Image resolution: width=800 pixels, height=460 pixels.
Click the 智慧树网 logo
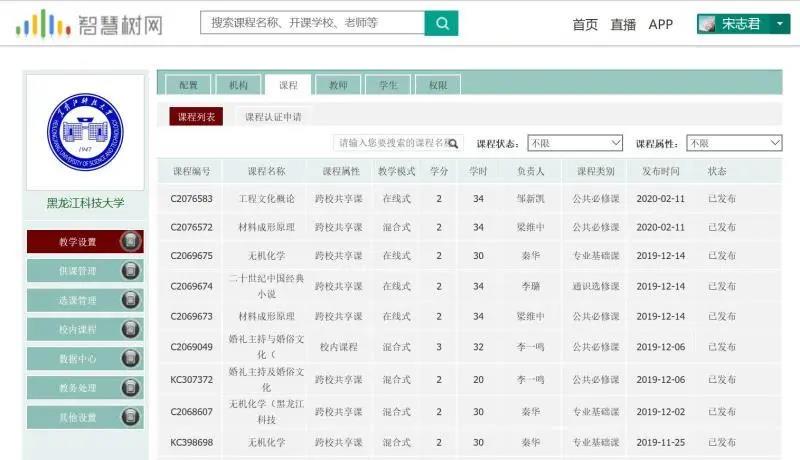[89, 23]
